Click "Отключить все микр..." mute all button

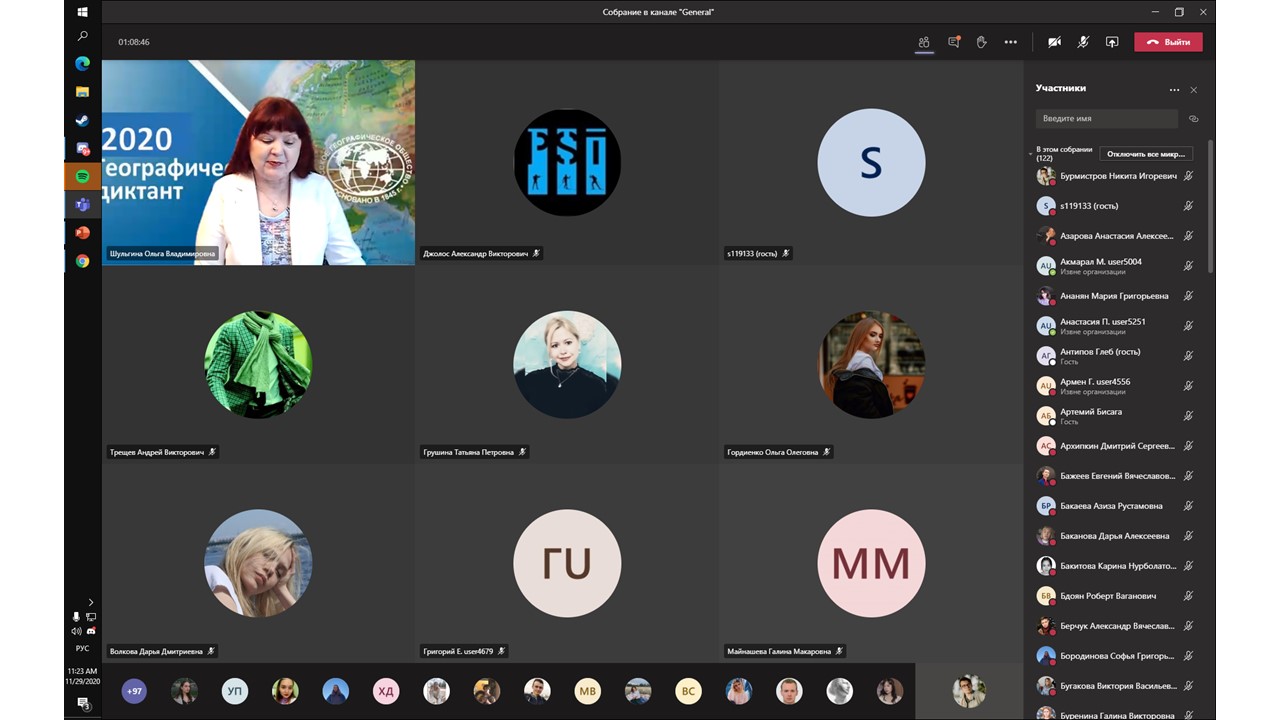[1145, 154]
